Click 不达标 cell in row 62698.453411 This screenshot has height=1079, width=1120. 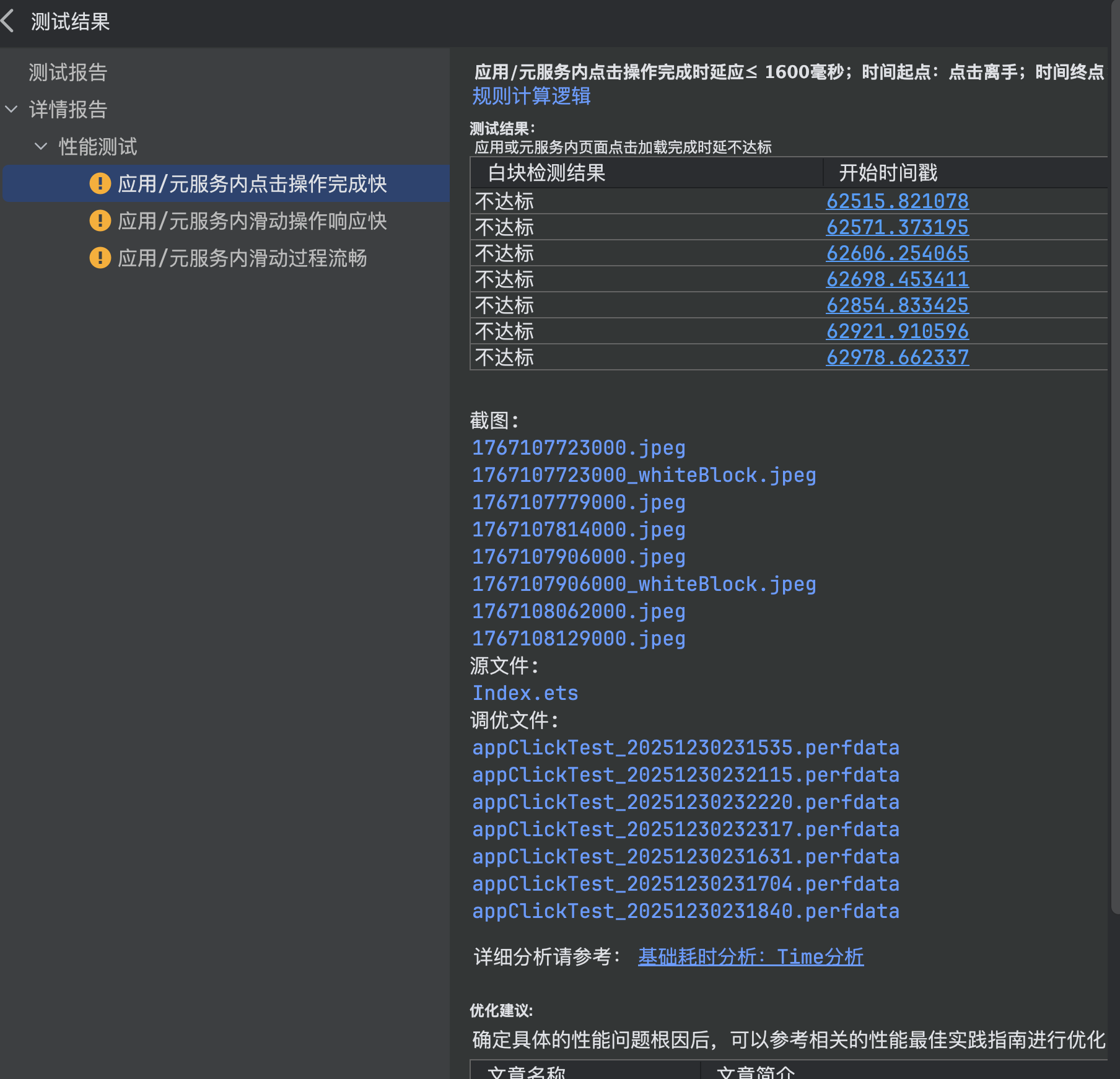[646, 279]
